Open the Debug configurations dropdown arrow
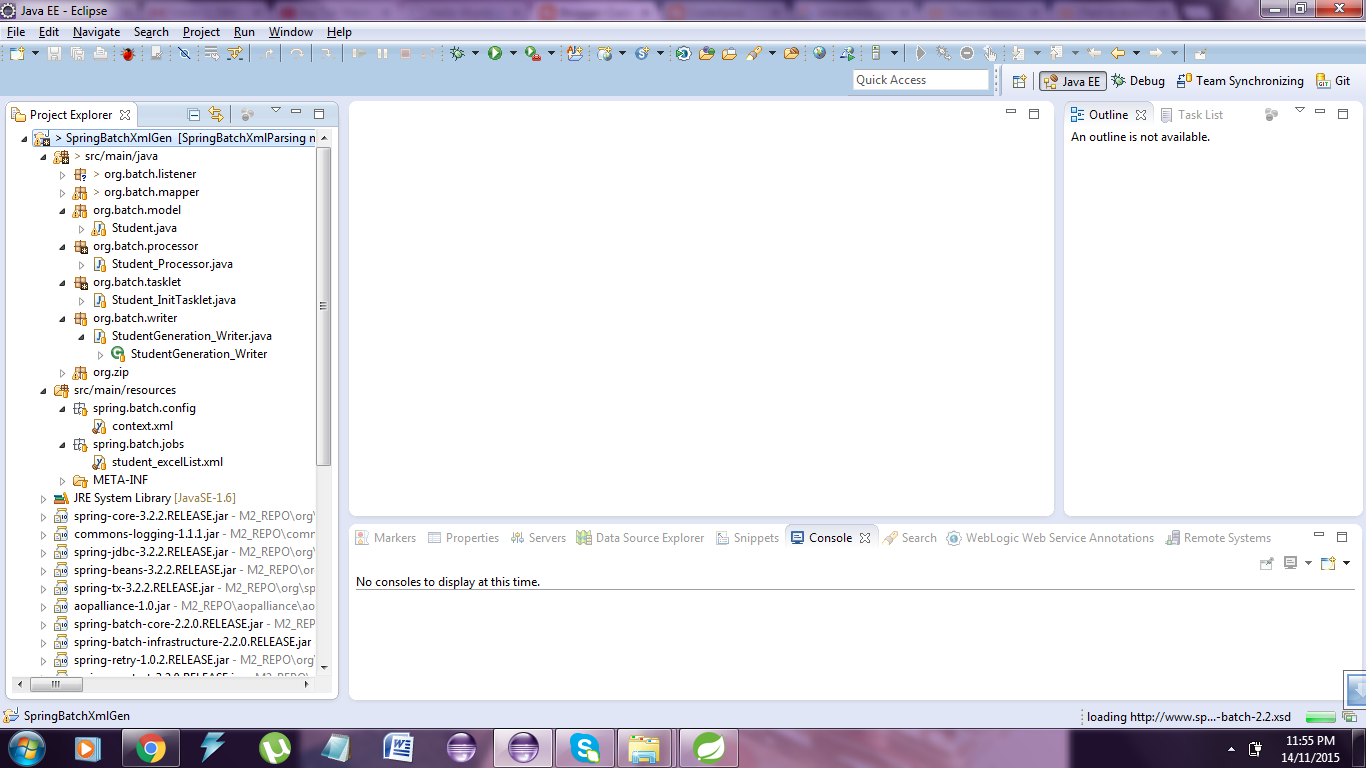 [x=475, y=53]
